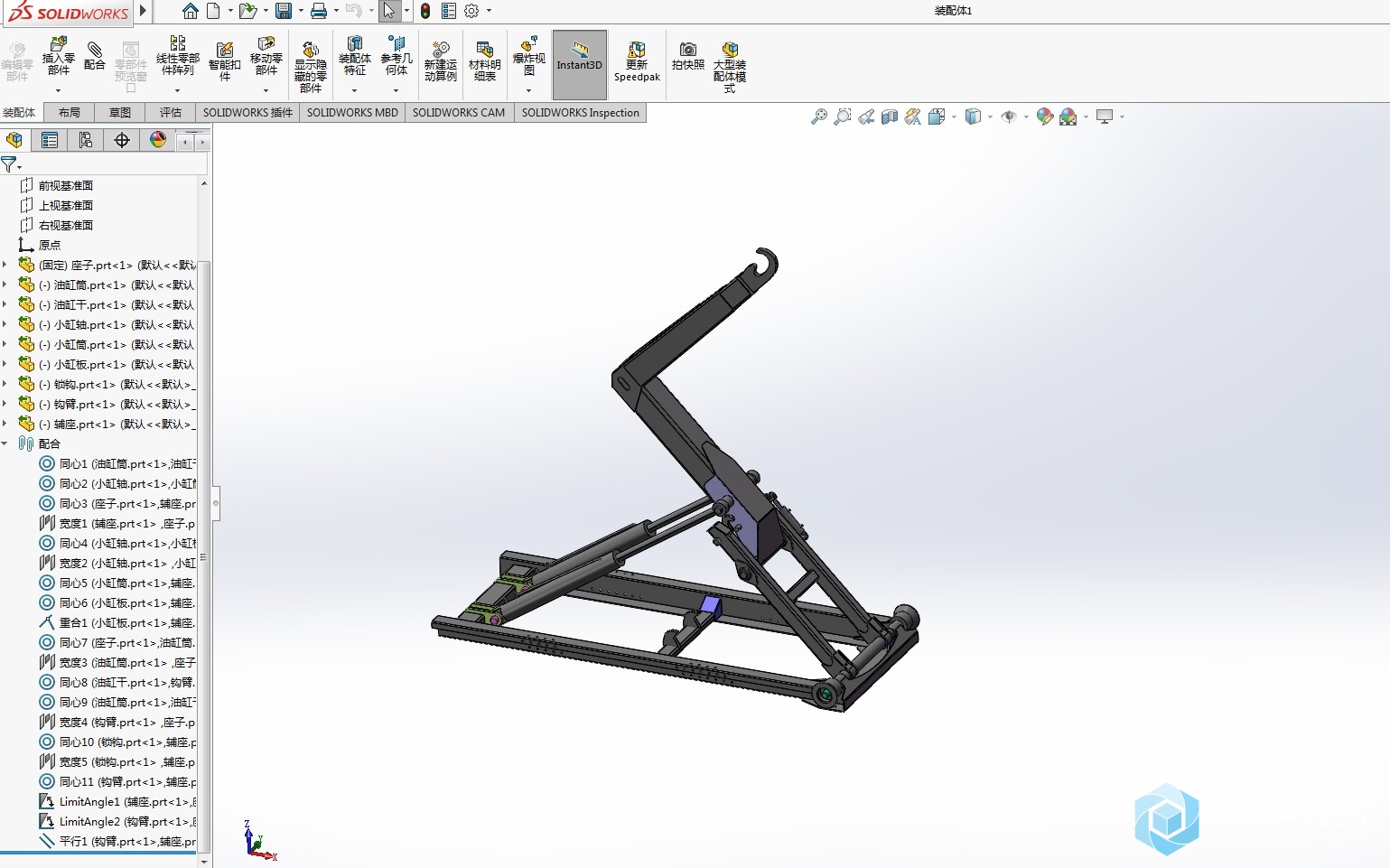This screenshot has width=1390, height=868.
Task: Click Large Assembly Mode (大型装配体模式)
Action: tap(729, 67)
